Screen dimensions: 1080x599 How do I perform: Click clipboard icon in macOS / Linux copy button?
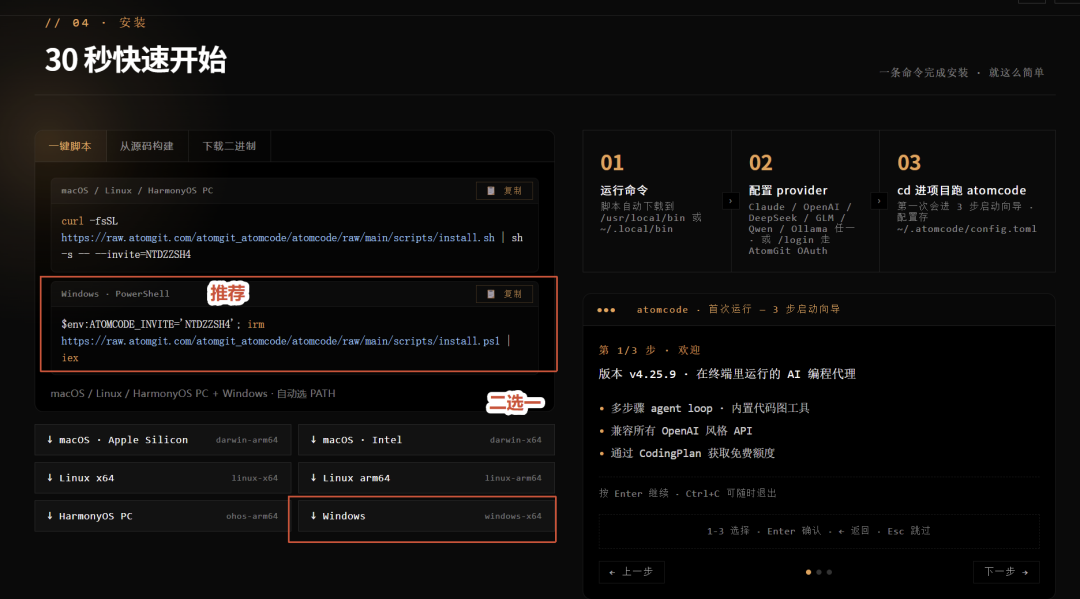pos(491,191)
